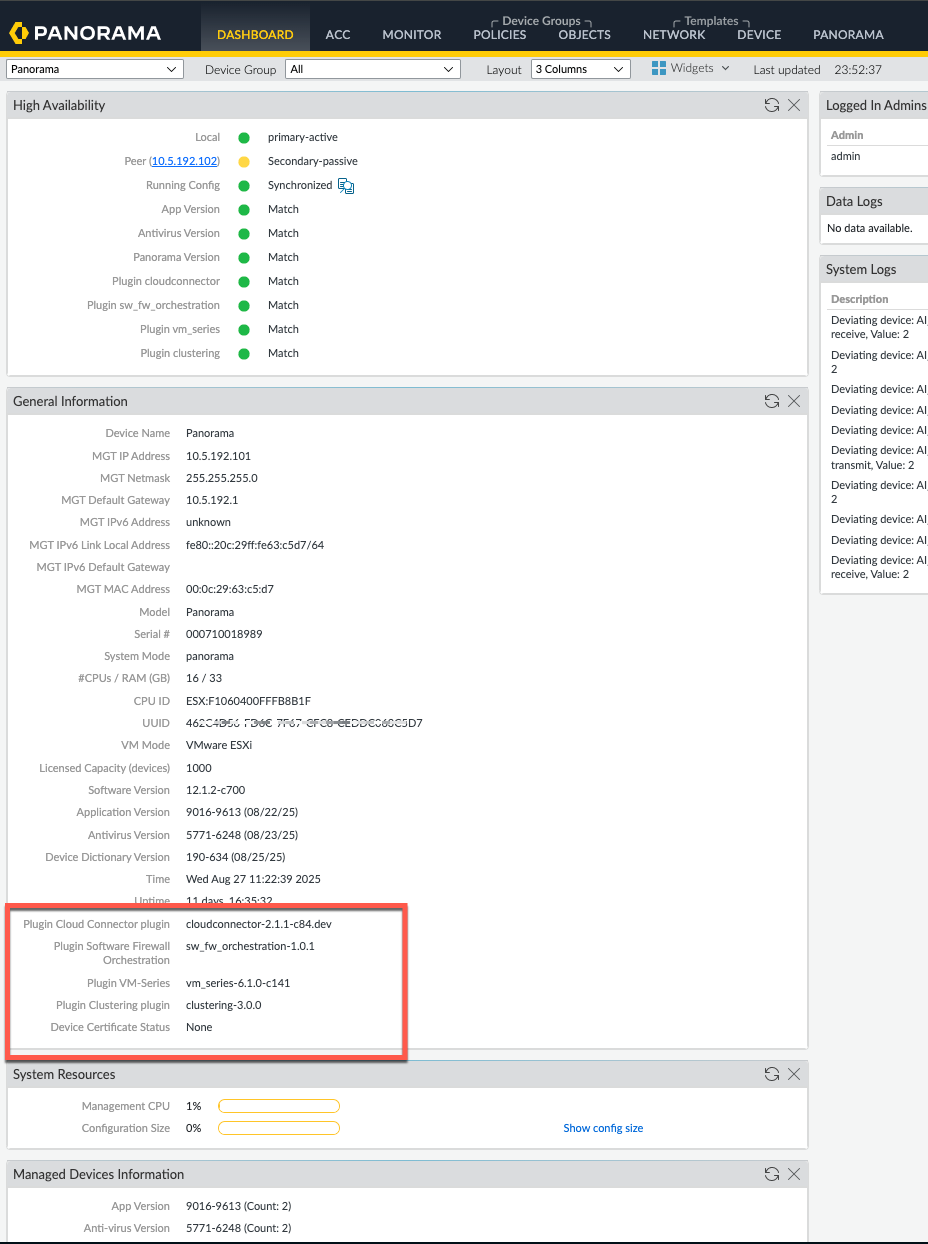Click the green dot for Running Config

tap(244, 185)
